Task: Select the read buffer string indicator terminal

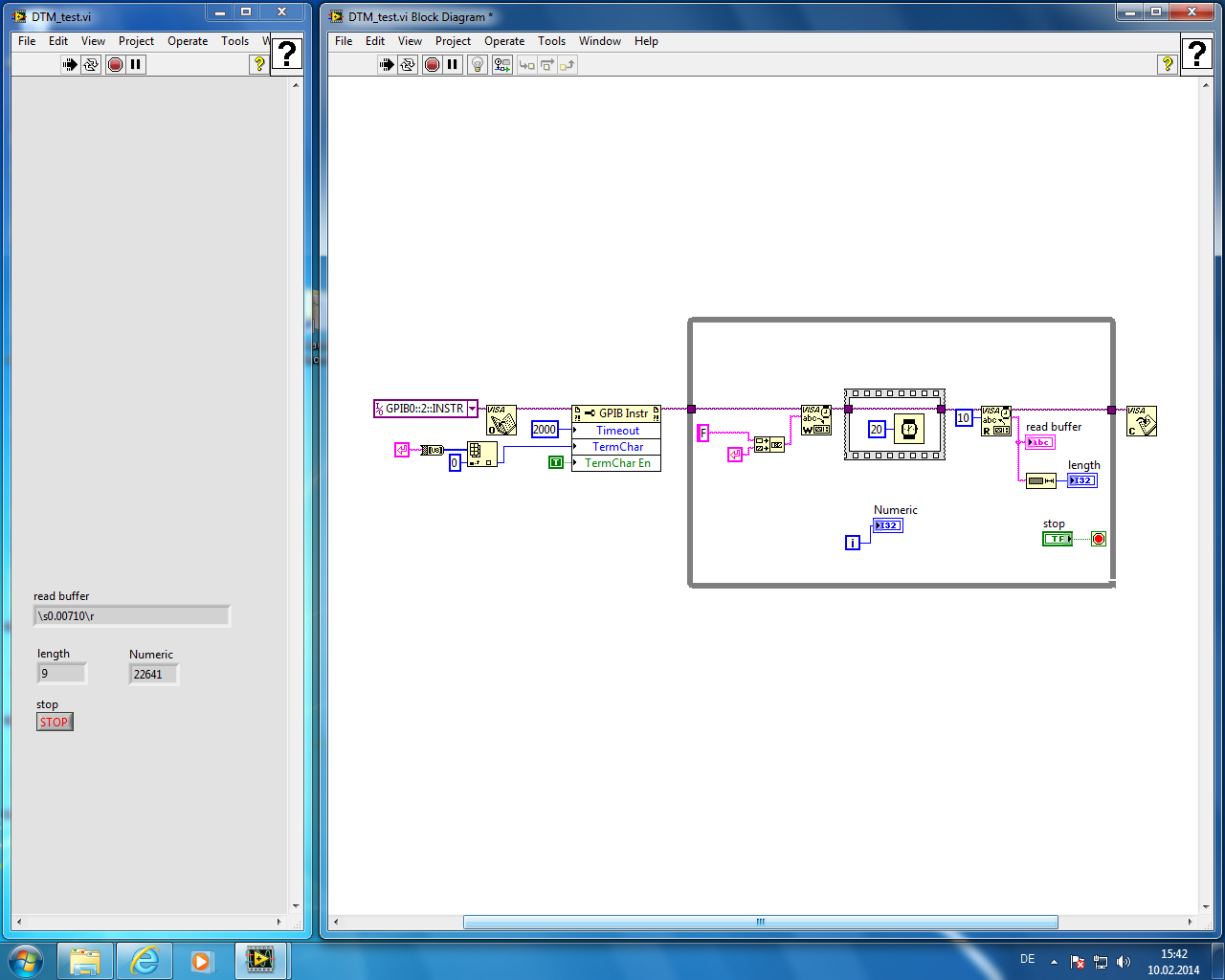Action: [1040, 442]
